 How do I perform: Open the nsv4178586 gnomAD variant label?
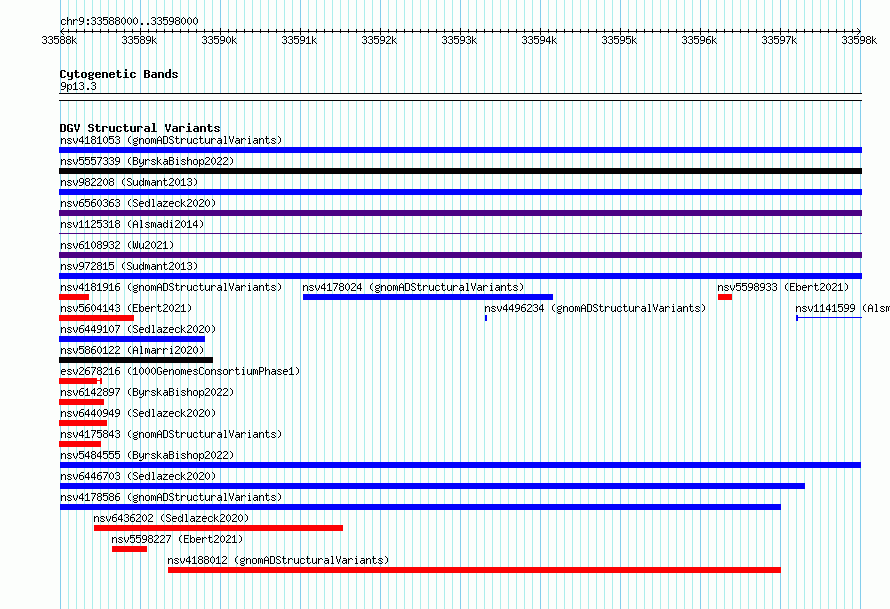(x=171, y=497)
